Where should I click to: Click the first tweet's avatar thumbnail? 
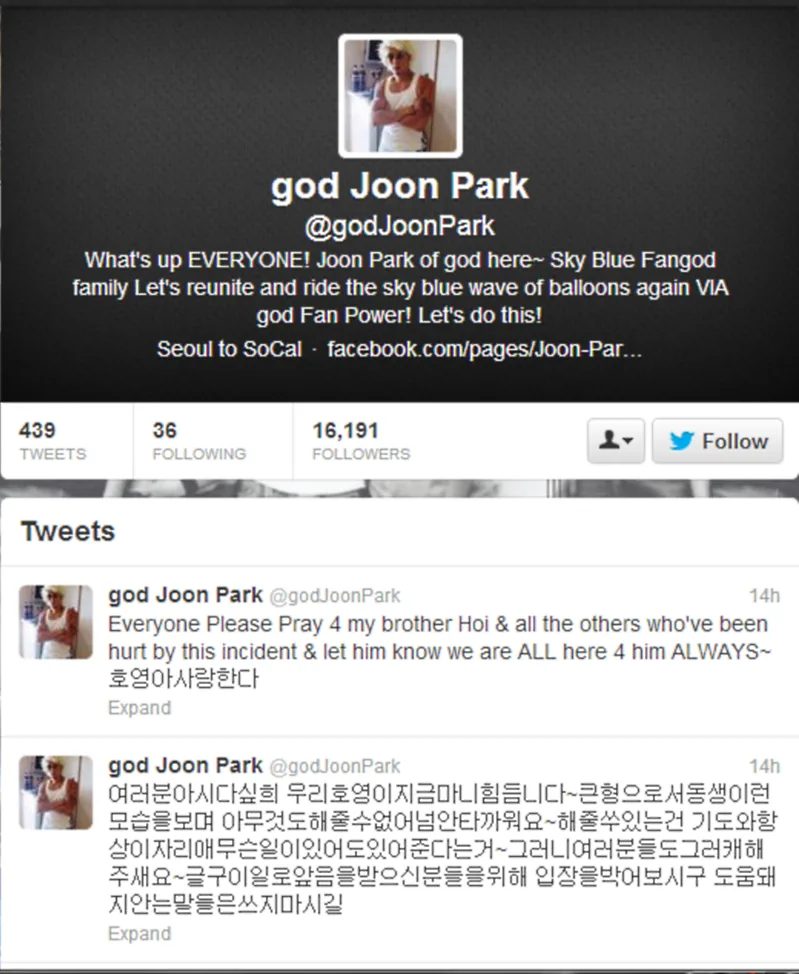56,622
